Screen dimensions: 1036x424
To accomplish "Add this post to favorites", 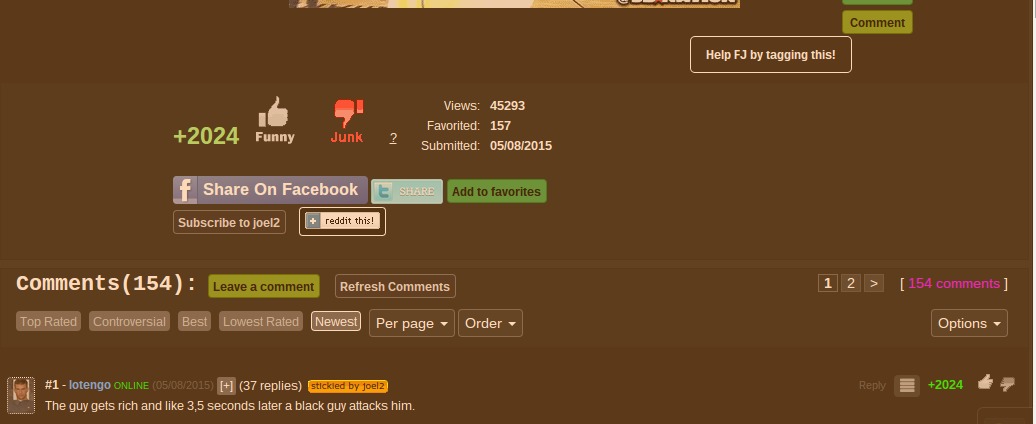I will click(x=496, y=191).
